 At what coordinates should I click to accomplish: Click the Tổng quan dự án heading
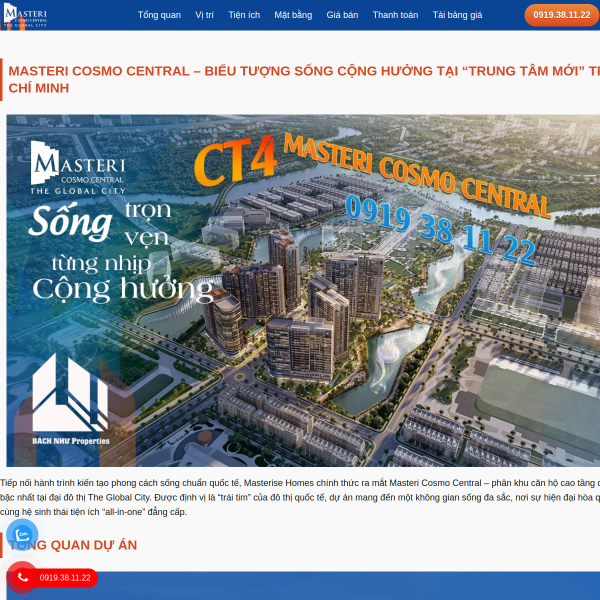coord(73,545)
